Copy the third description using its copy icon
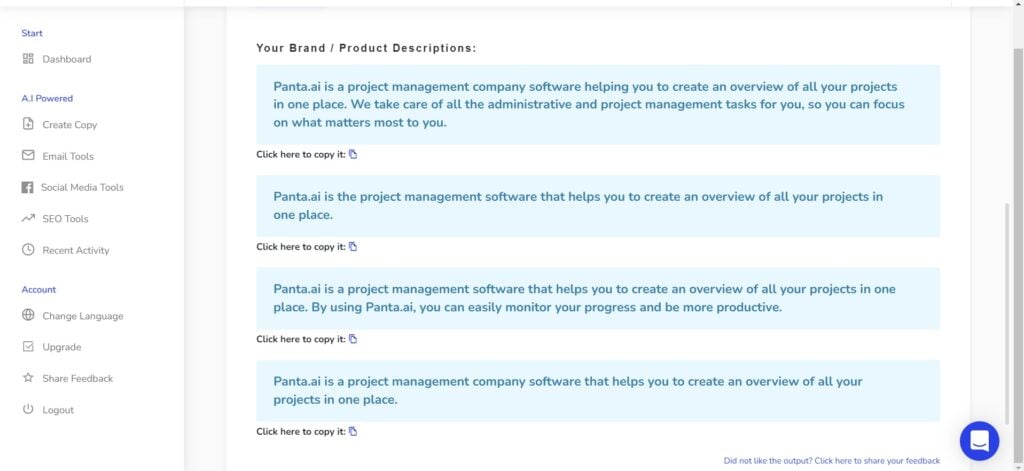 [353, 339]
